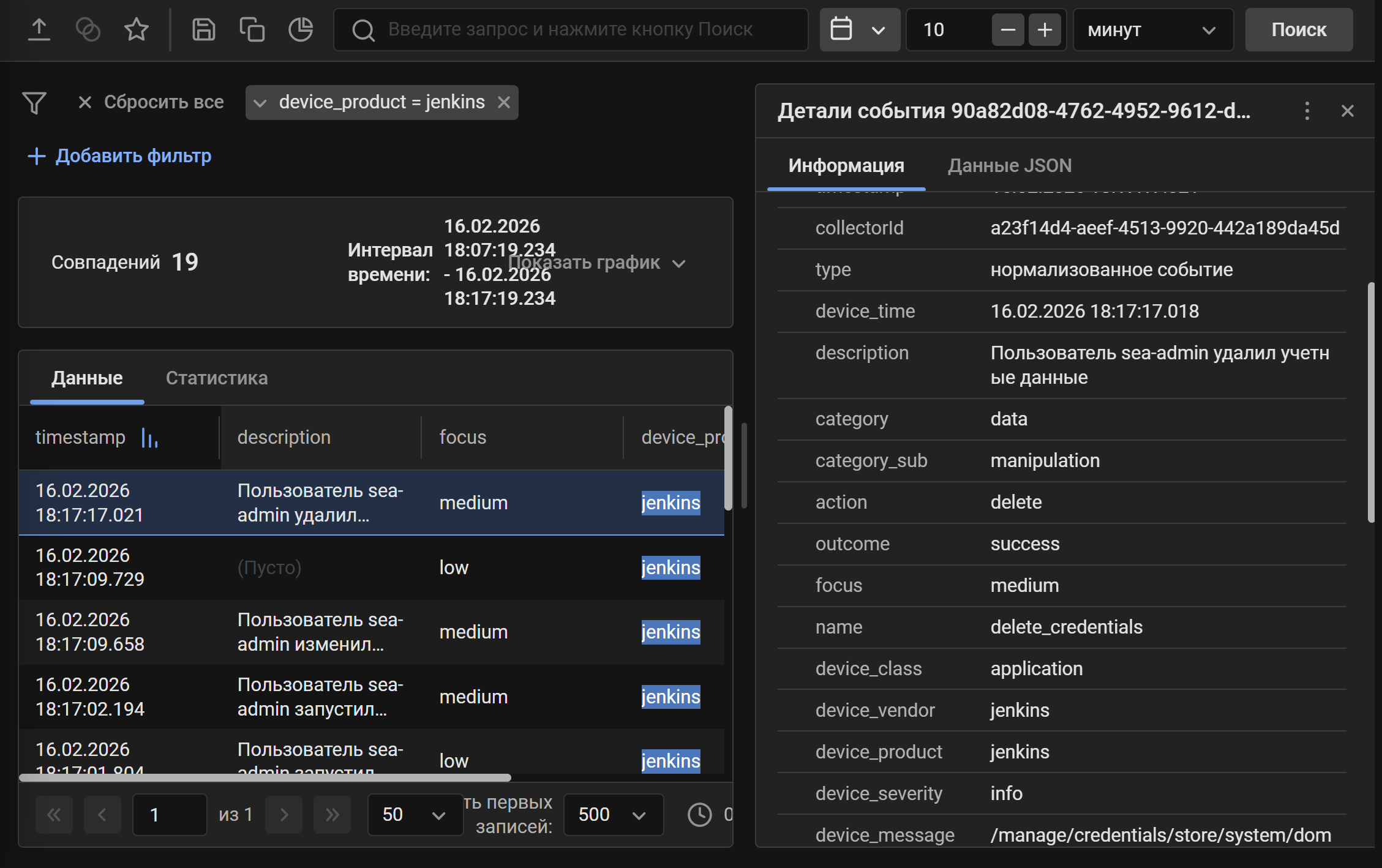This screenshot has height=868, width=1382.
Task: Switch to the Статистика tab
Action: pyautogui.click(x=216, y=378)
